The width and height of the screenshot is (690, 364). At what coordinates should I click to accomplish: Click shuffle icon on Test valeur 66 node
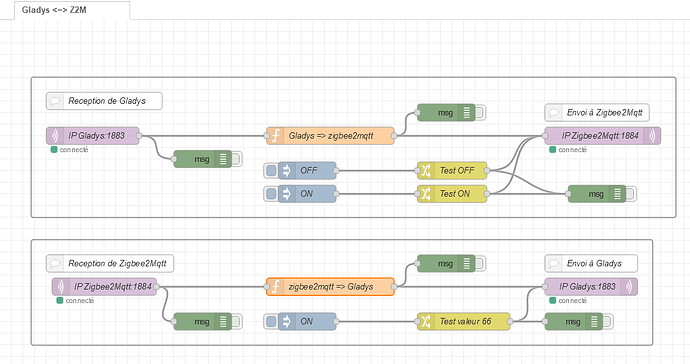[x=426, y=322]
